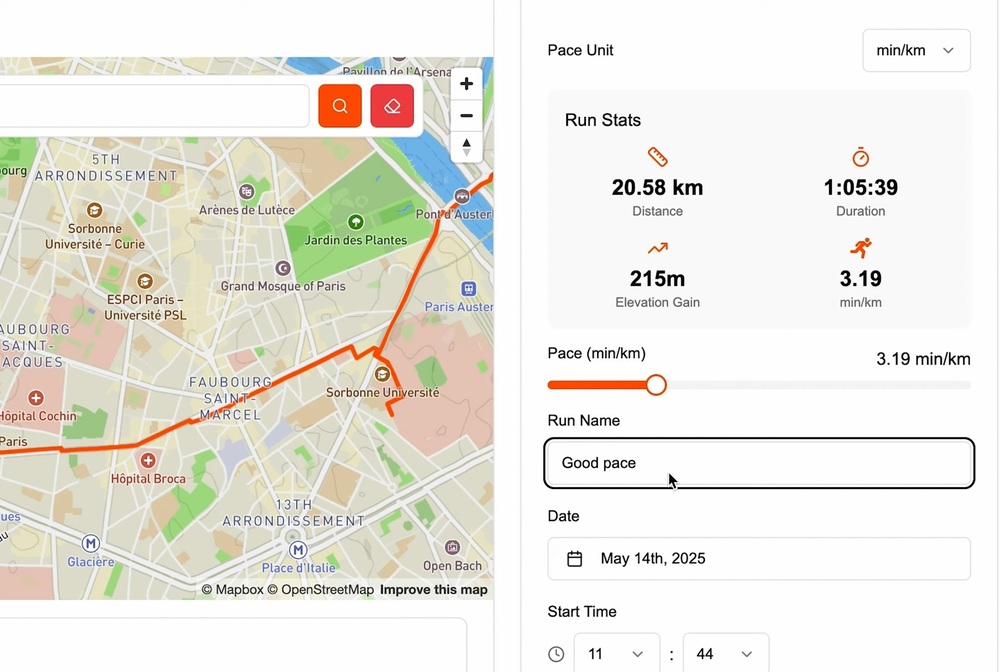Click the Jardin des Plantes park marker
Viewport: 1000px width, 672px height.
pyautogui.click(x=355, y=221)
